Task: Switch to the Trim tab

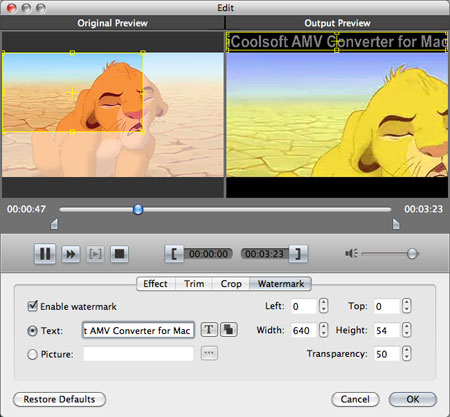Action: click(194, 284)
